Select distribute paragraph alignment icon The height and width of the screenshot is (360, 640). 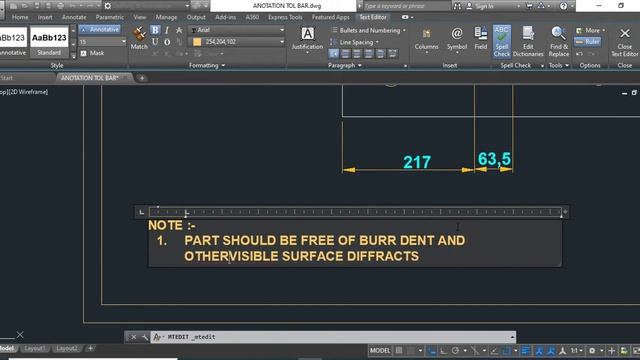(x=392, y=53)
